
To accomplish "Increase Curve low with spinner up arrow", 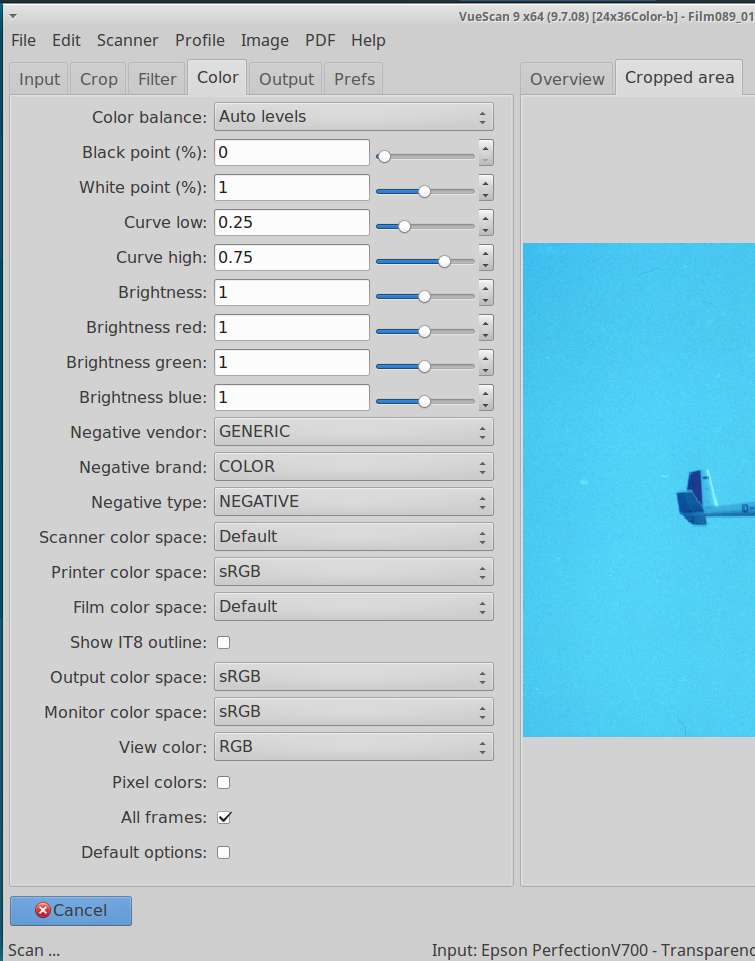I will (486, 216).
